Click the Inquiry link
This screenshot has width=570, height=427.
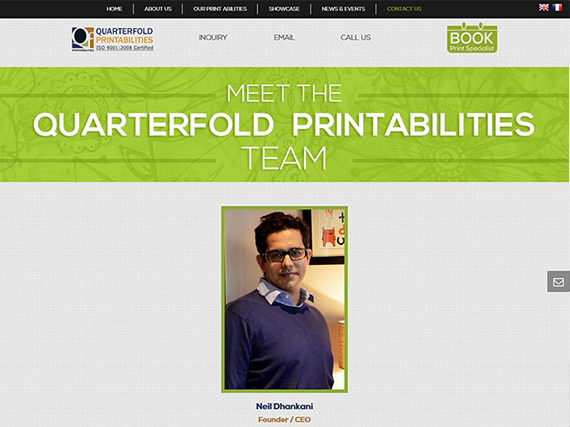pyautogui.click(x=213, y=37)
